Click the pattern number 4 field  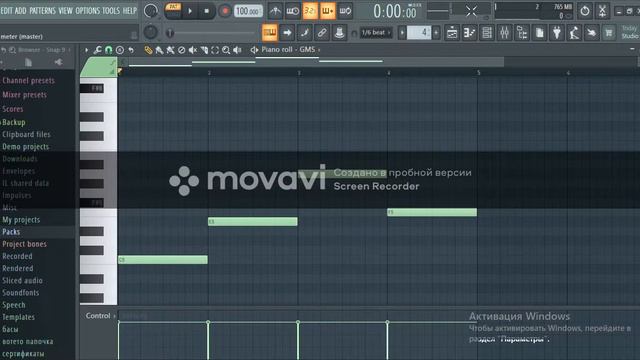click(419, 33)
